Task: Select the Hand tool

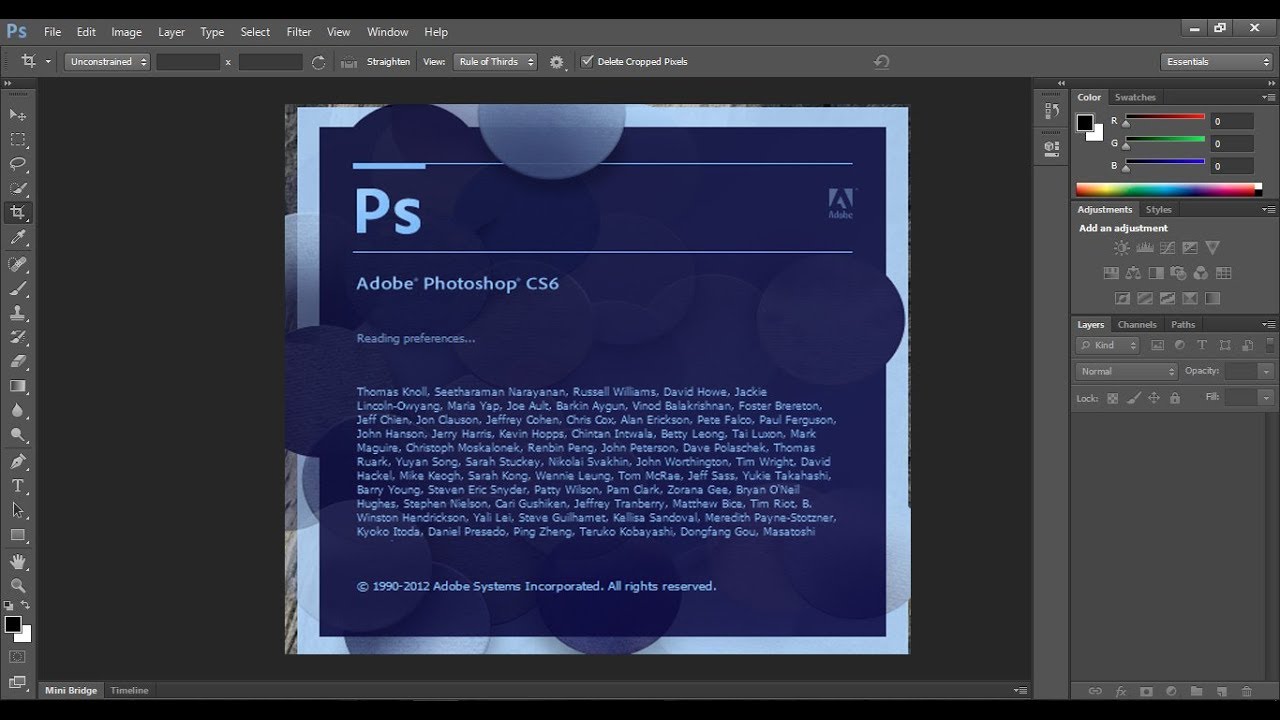Action: tap(18, 562)
